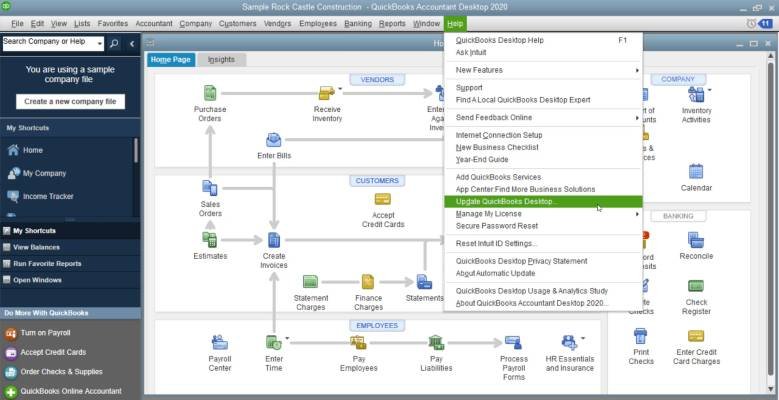
Task: Open the reminders clock icon
Action: pyautogui.click(x=751, y=24)
